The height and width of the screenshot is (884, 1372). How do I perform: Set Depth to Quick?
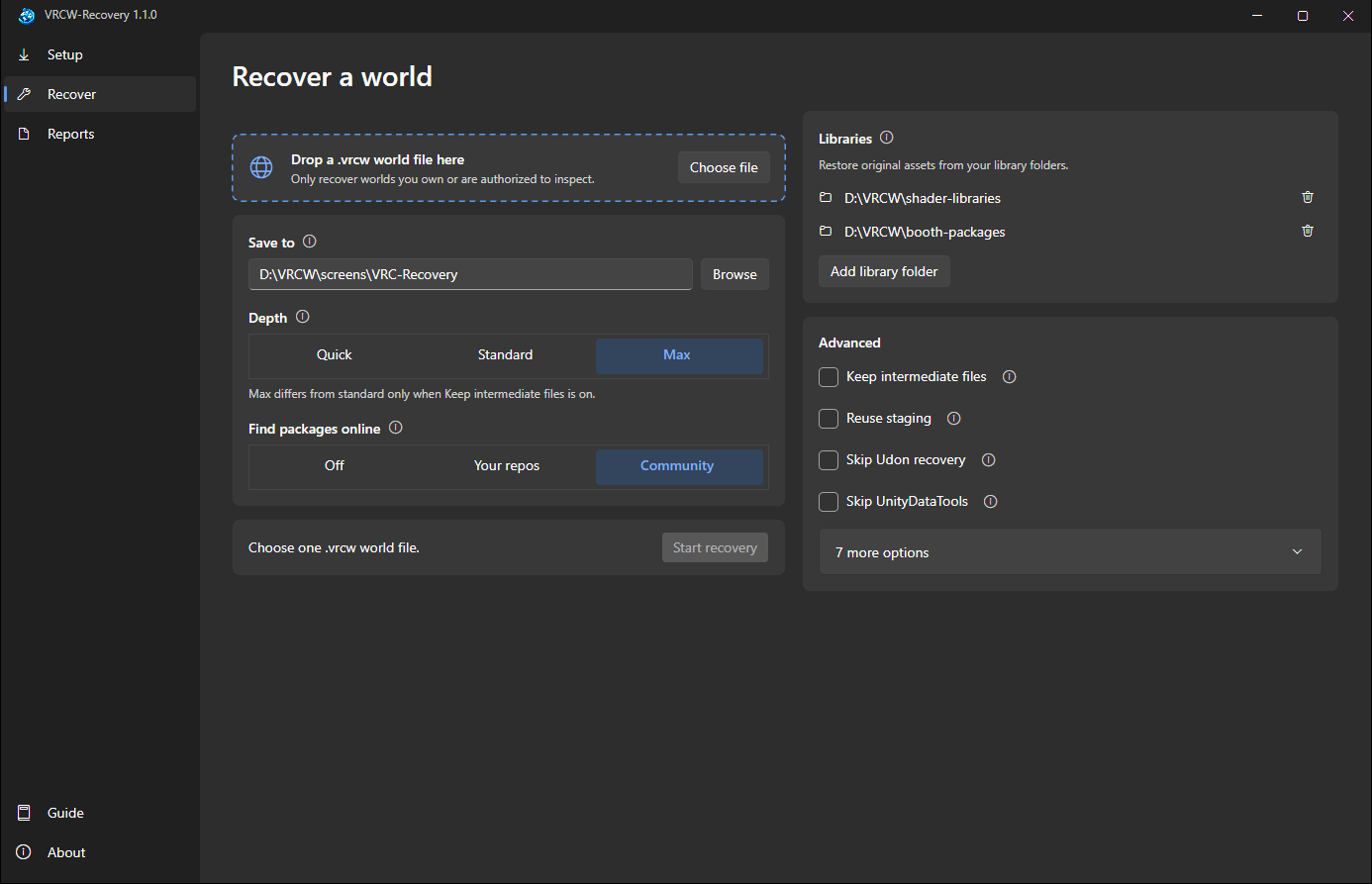pos(335,355)
